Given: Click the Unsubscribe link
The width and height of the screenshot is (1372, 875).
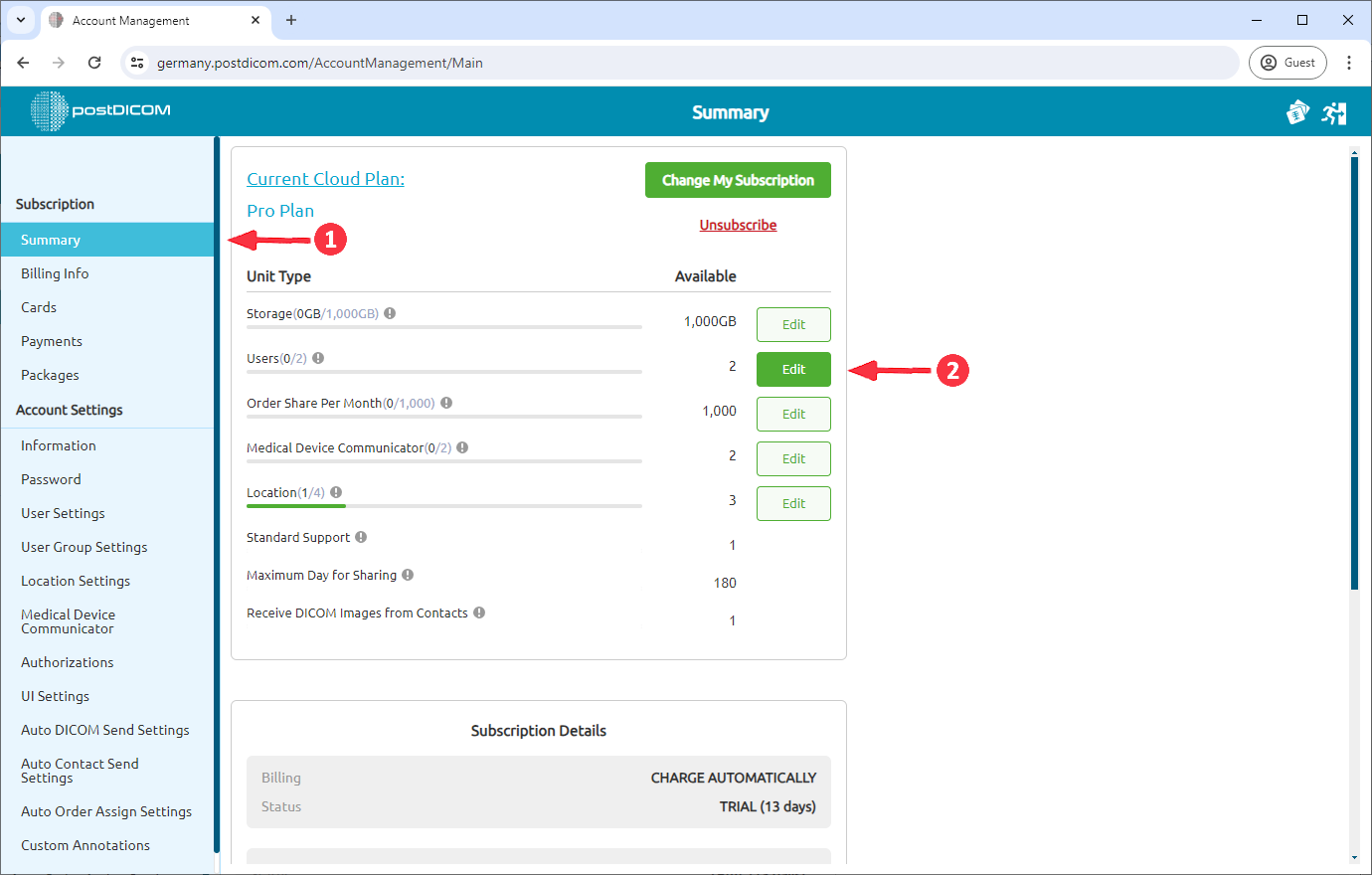Looking at the screenshot, I should click(738, 224).
